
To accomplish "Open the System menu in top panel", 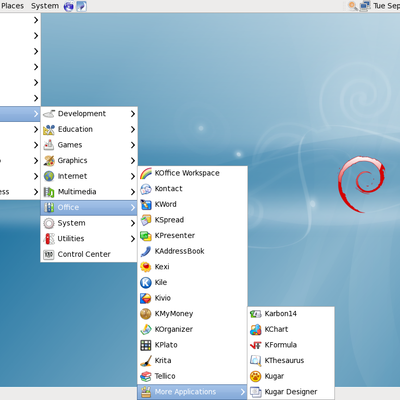I will 45,6.
